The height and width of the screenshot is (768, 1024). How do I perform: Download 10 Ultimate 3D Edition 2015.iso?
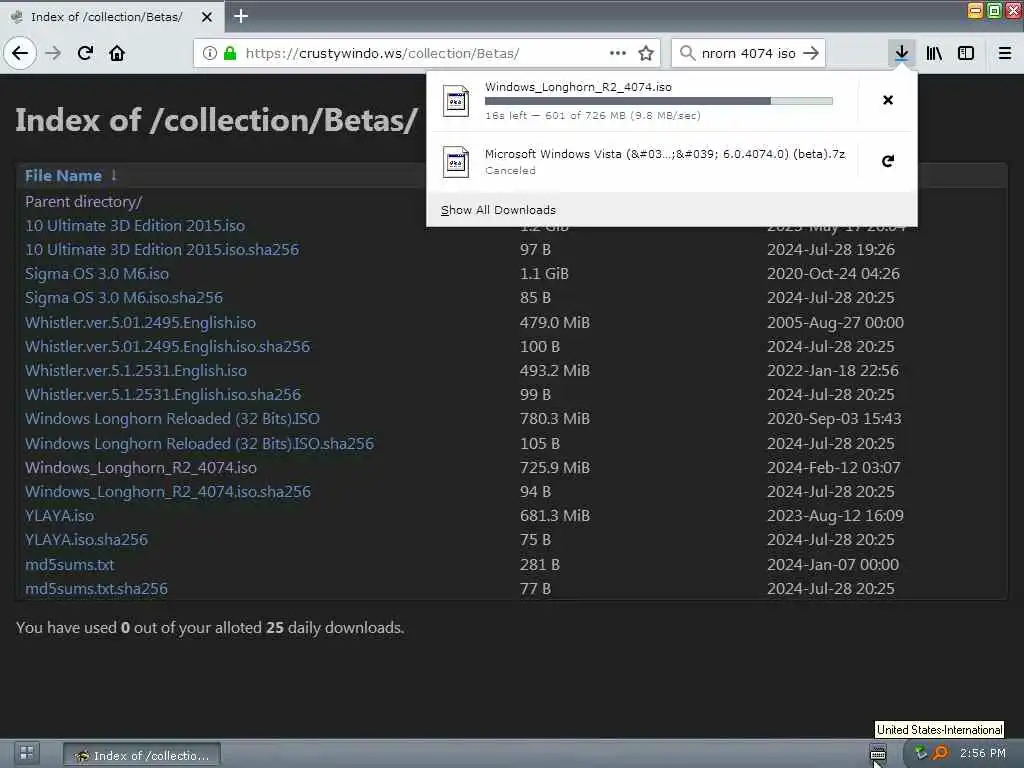pos(135,225)
